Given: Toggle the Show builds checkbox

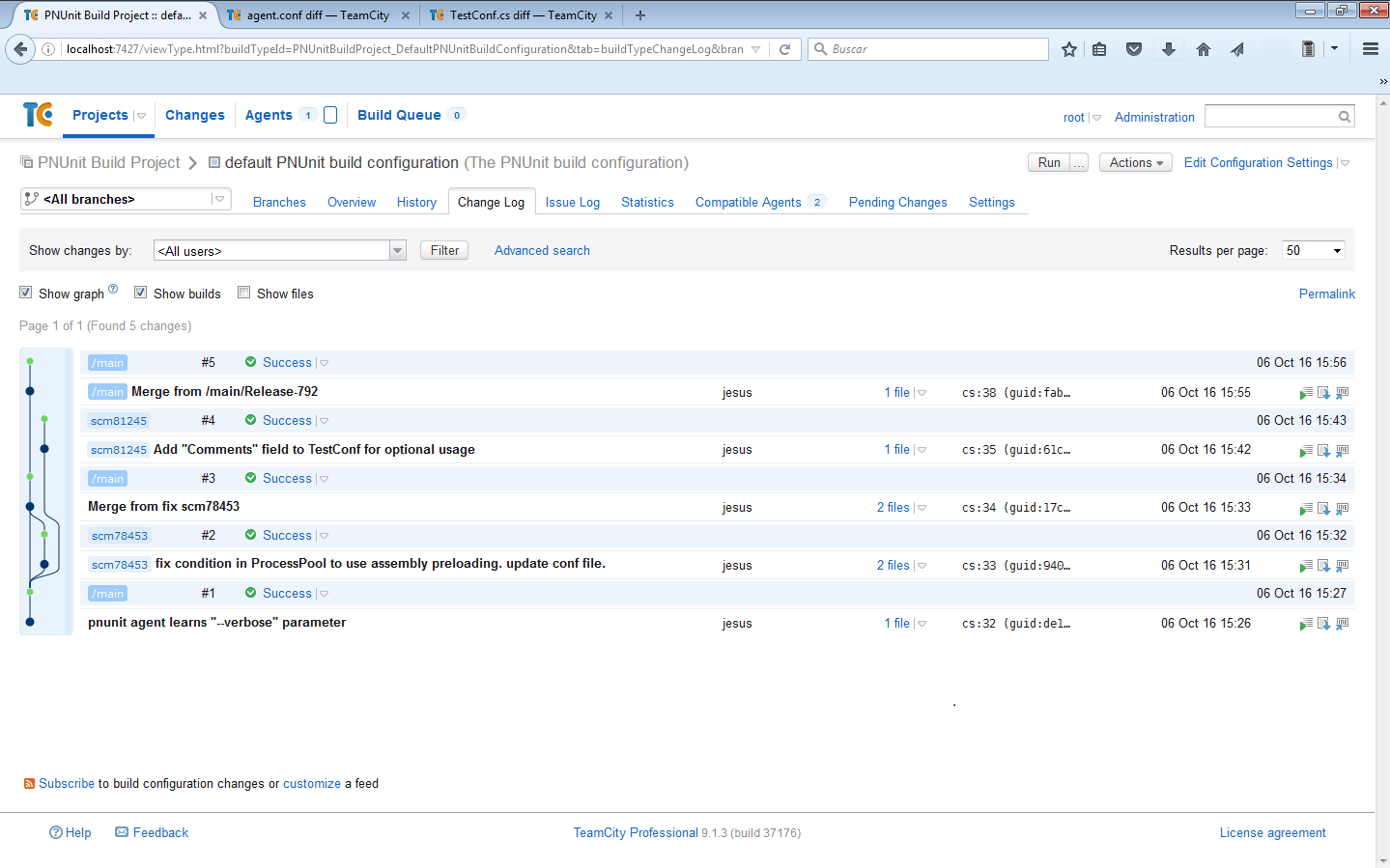Looking at the screenshot, I should (141, 293).
